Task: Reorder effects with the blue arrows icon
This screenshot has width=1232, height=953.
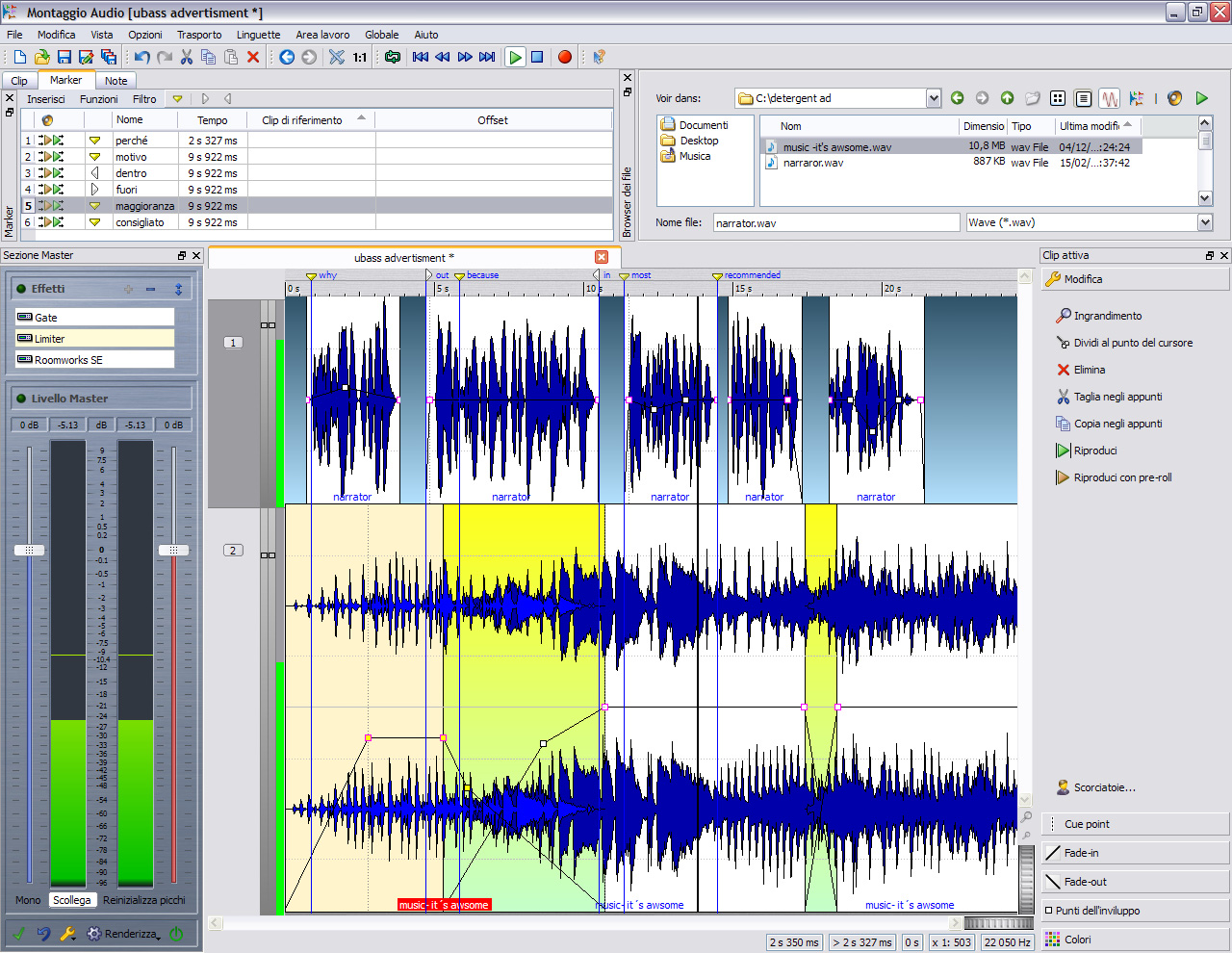Action: pyautogui.click(x=178, y=290)
